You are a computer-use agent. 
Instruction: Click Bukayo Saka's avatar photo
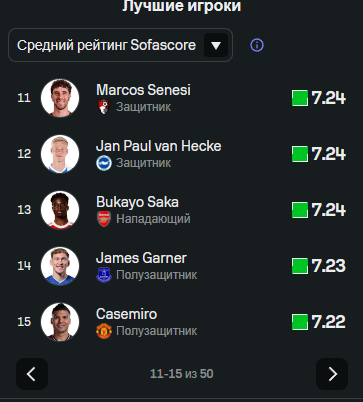[60, 210]
